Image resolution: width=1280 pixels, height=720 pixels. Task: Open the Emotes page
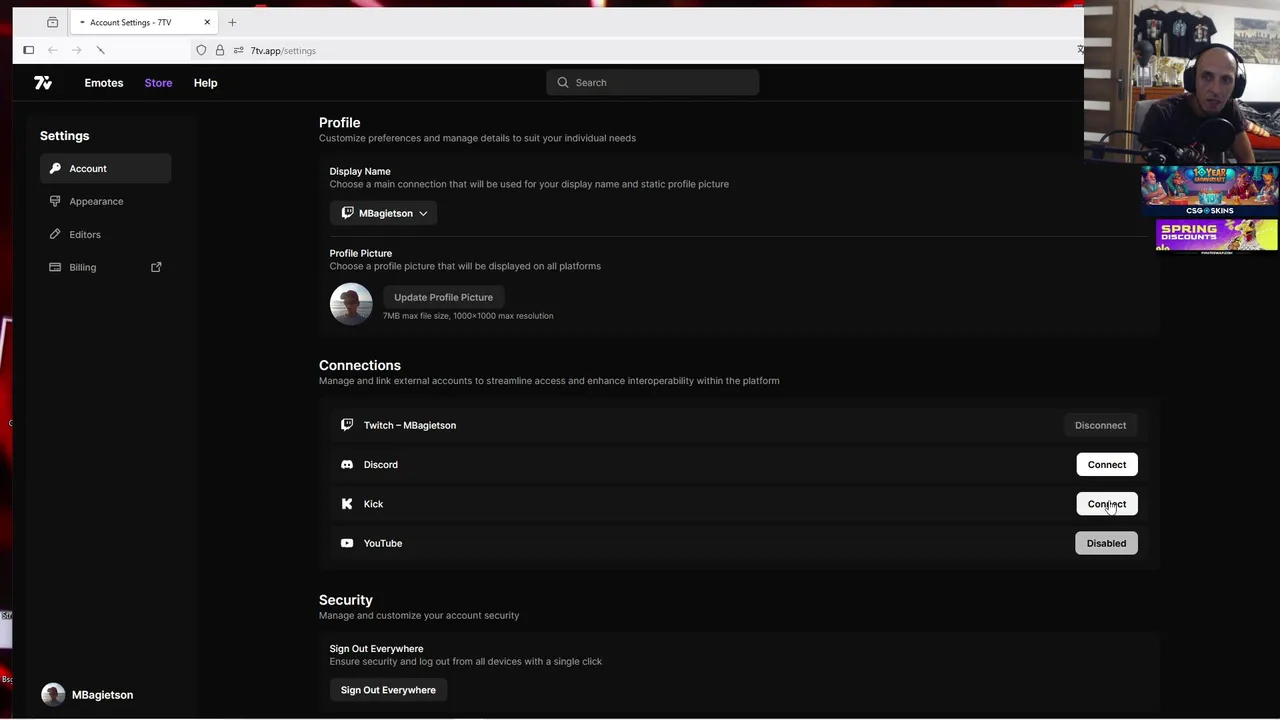[x=104, y=83]
